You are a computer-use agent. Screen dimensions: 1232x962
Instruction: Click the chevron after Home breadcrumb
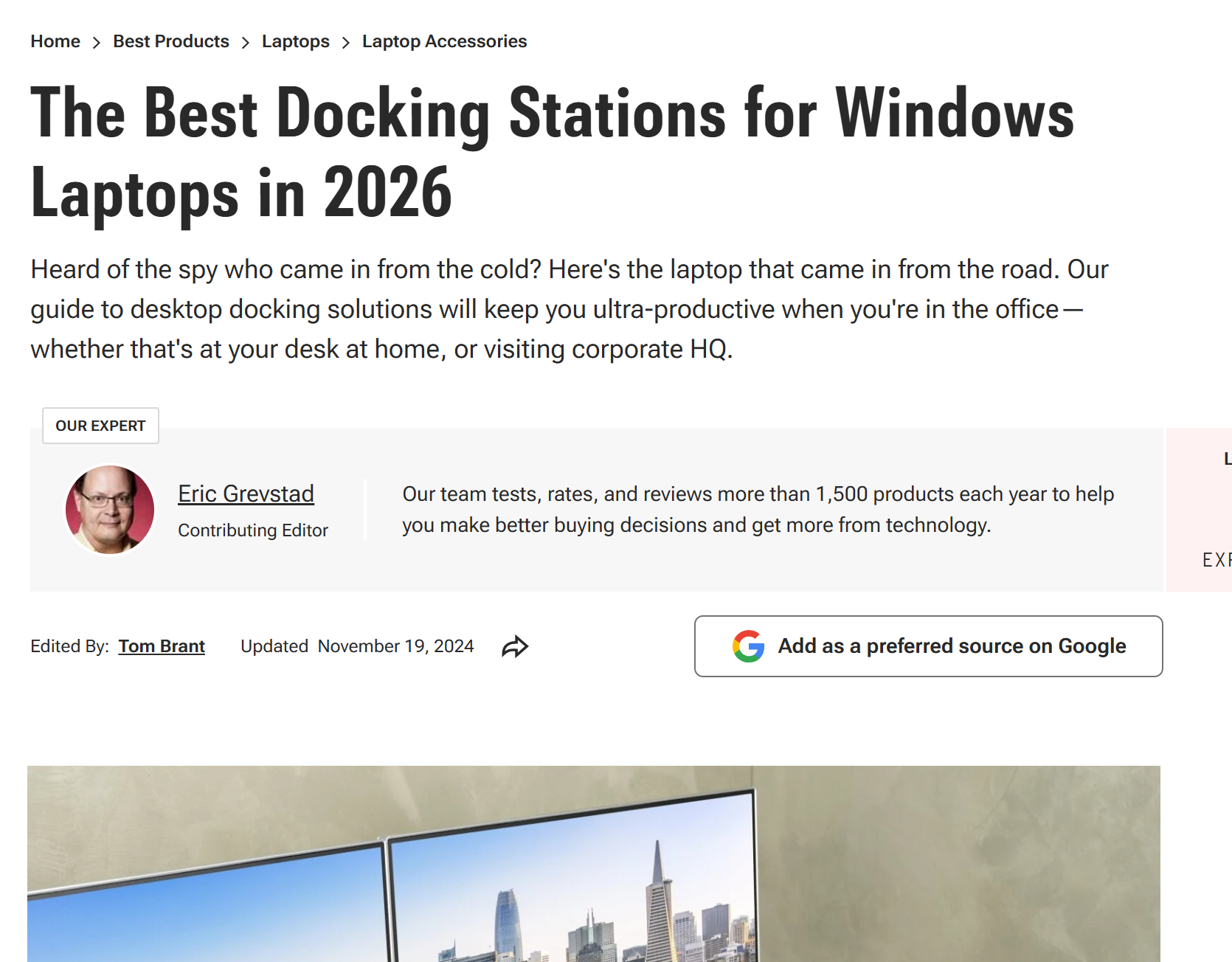[x=96, y=42]
